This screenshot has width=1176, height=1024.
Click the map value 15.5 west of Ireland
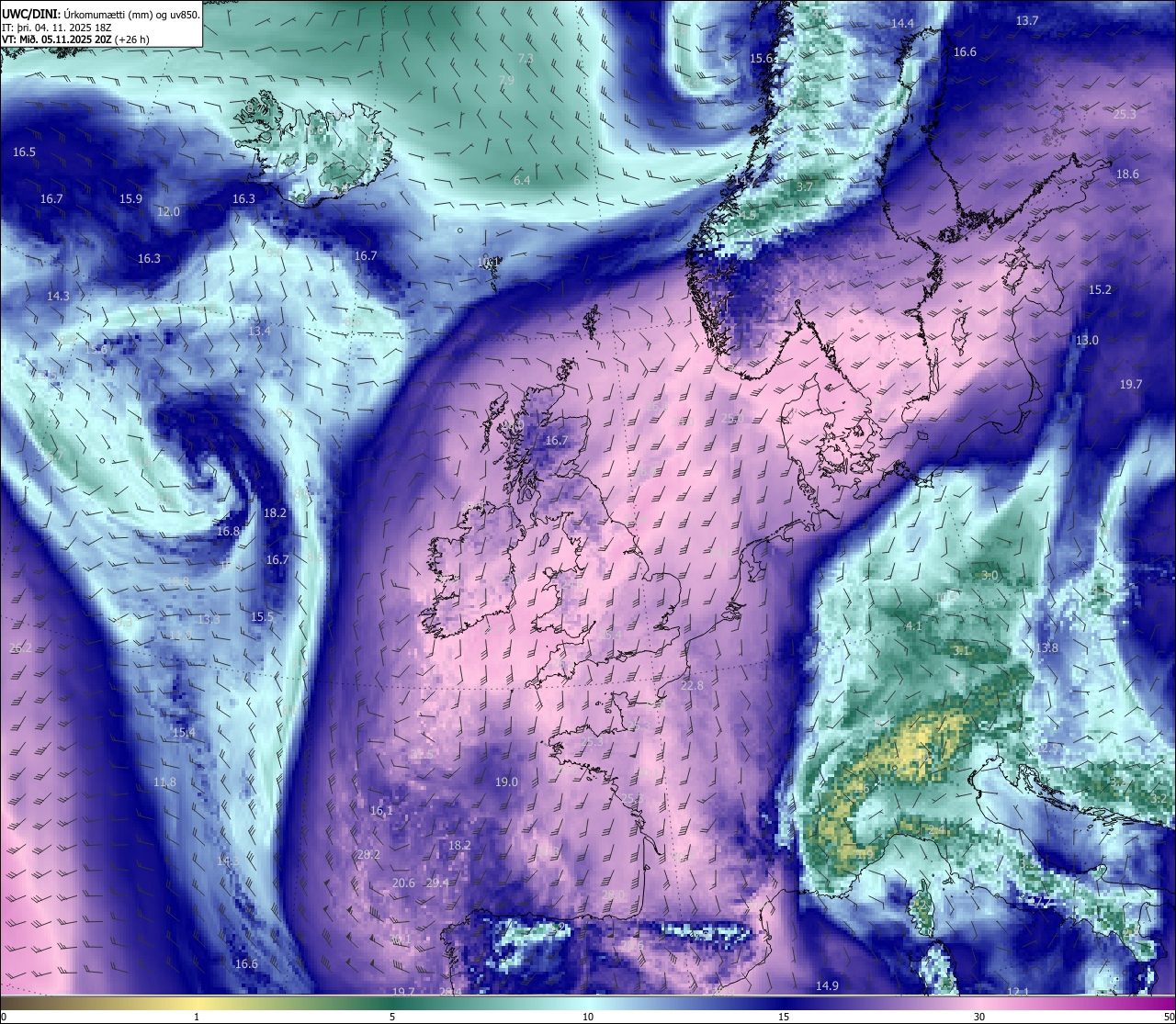(x=262, y=616)
